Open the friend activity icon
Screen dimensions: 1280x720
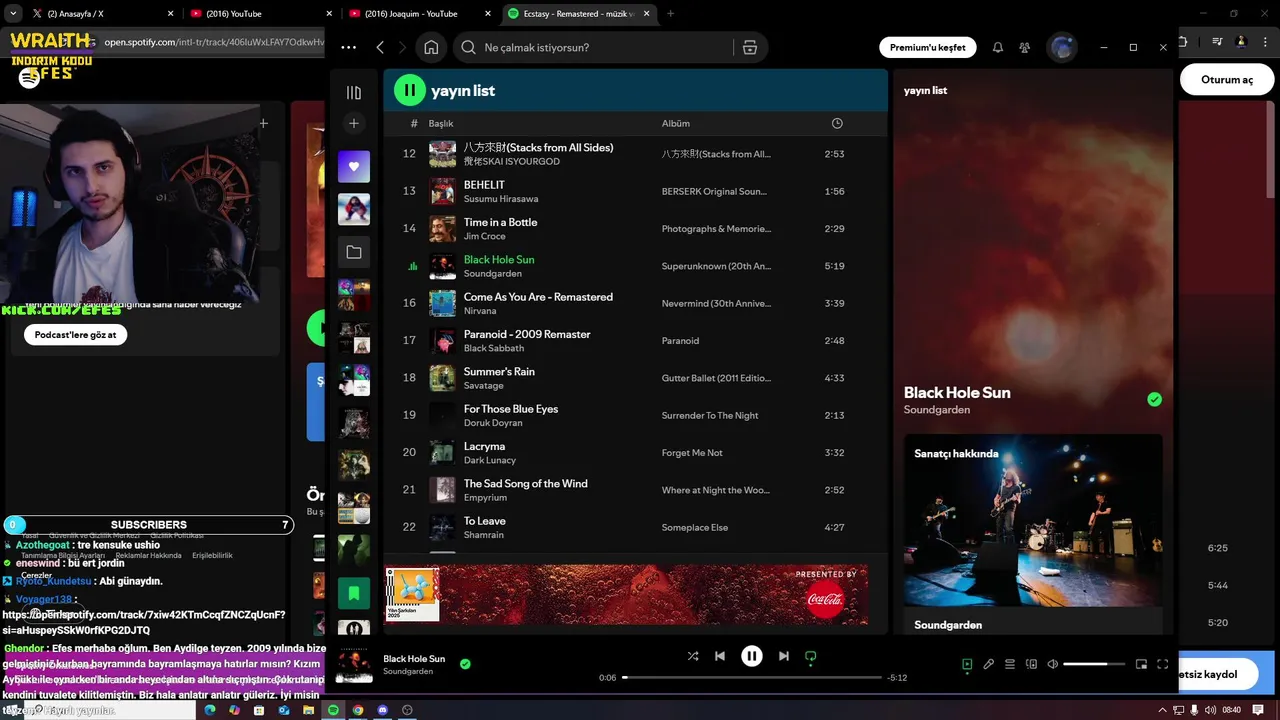pos(1025,47)
